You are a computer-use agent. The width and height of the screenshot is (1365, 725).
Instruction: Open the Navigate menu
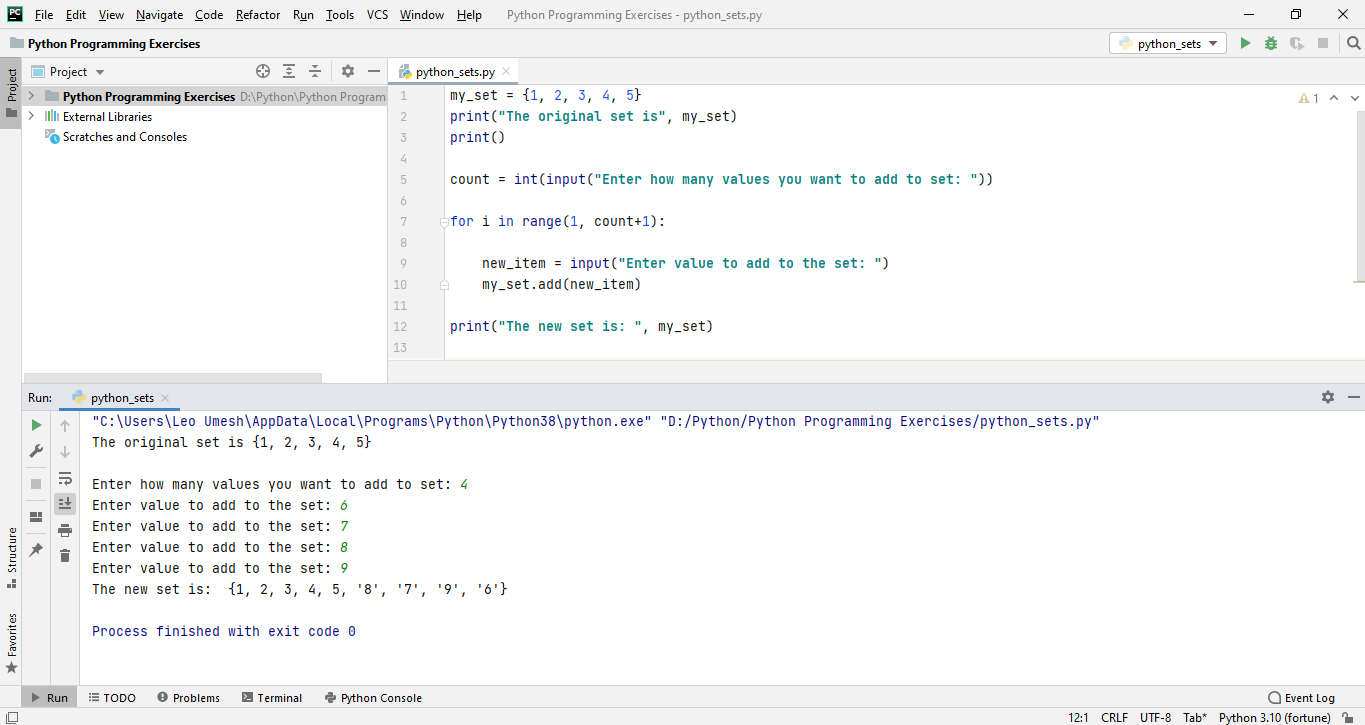(x=159, y=15)
